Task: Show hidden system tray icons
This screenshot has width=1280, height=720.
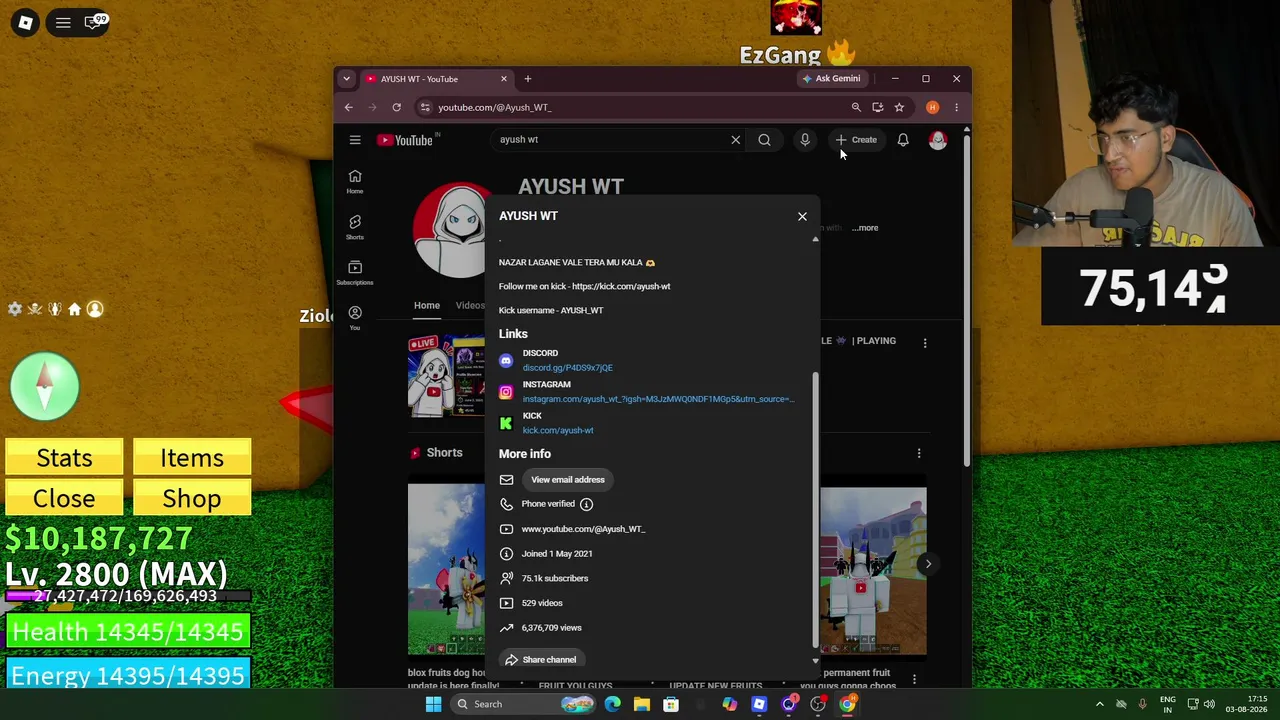Action: pyautogui.click(x=1100, y=704)
